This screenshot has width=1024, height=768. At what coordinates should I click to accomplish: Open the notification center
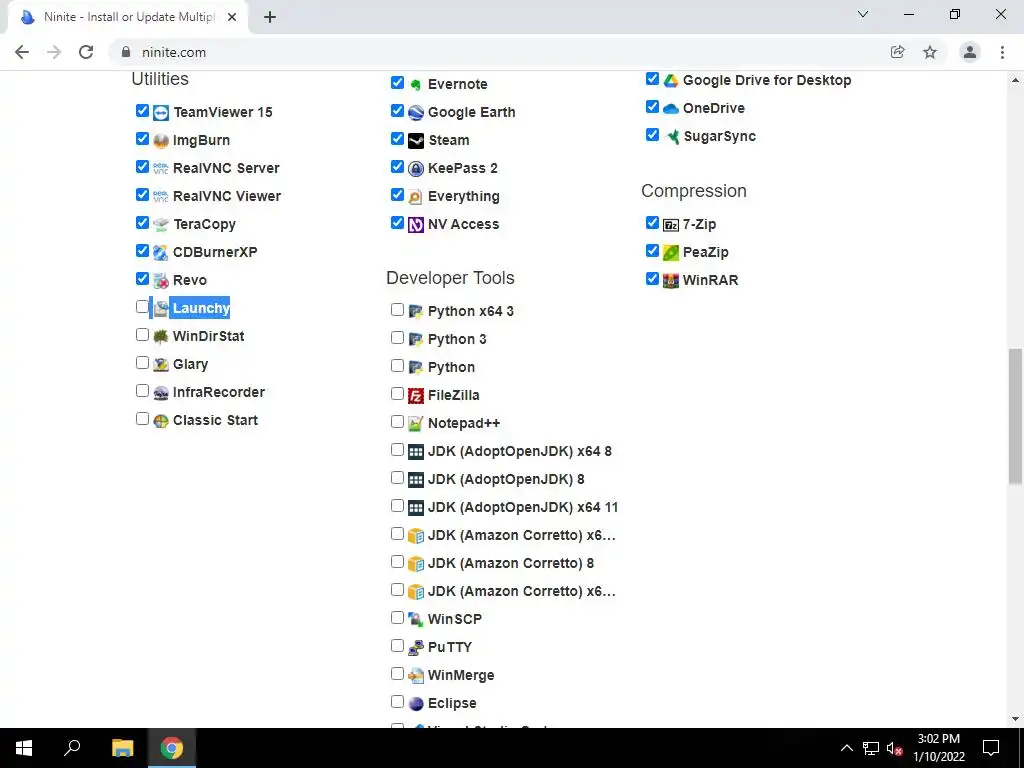point(991,748)
